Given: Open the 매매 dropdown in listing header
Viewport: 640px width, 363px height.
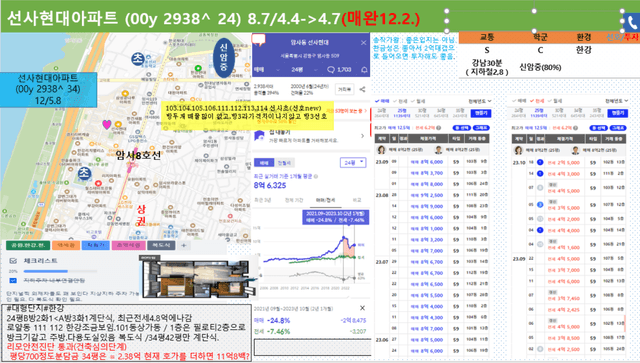Looking at the screenshot, I should pyautogui.click(x=266, y=70).
